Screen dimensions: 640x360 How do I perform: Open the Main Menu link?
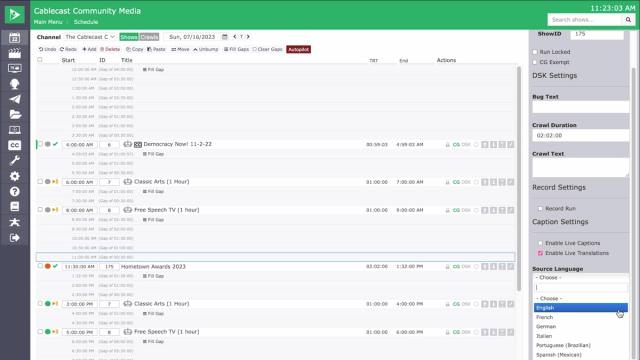pyautogui.click(x=48, y=22)
